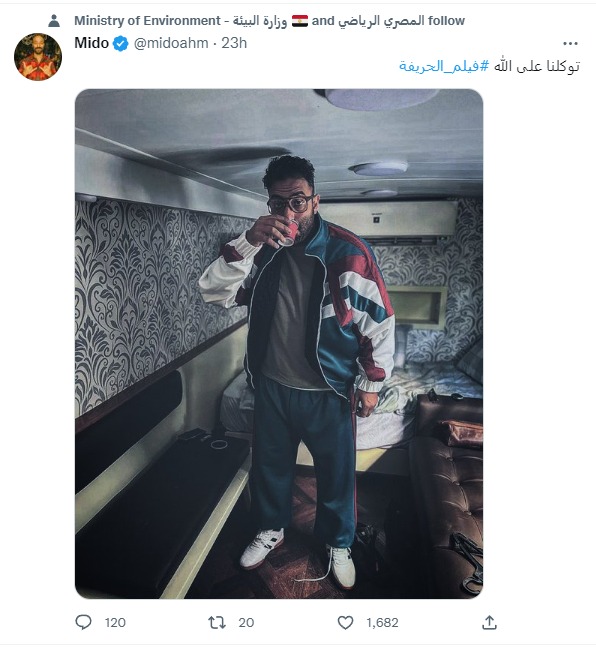Click the 20 retweets count

coord(246,623)
